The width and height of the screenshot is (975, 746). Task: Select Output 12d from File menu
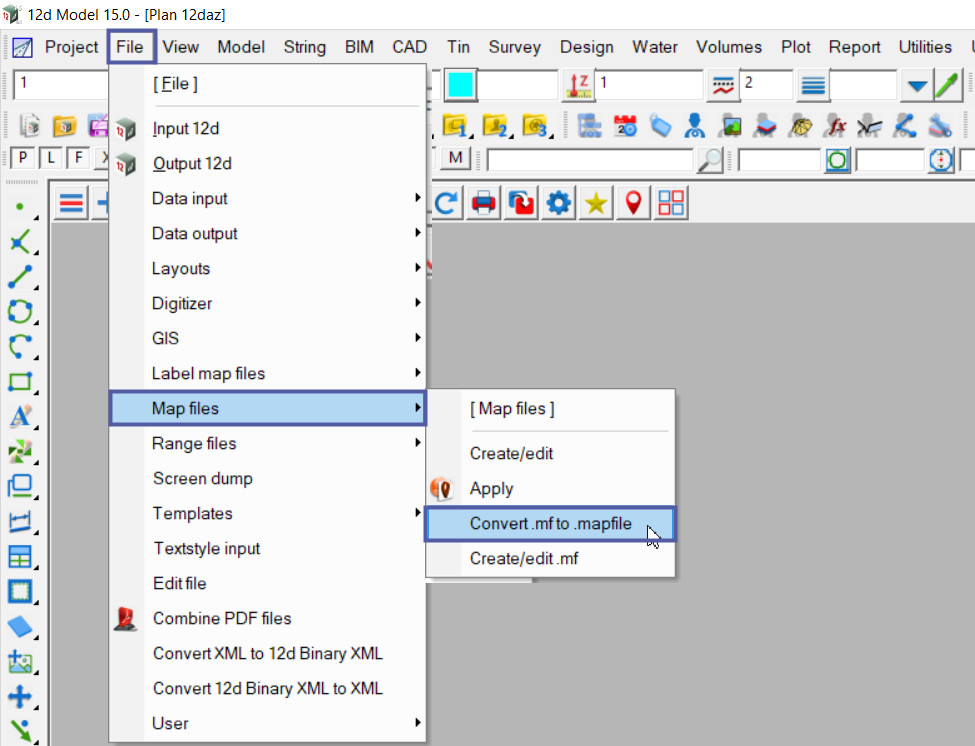pos(267,163)
